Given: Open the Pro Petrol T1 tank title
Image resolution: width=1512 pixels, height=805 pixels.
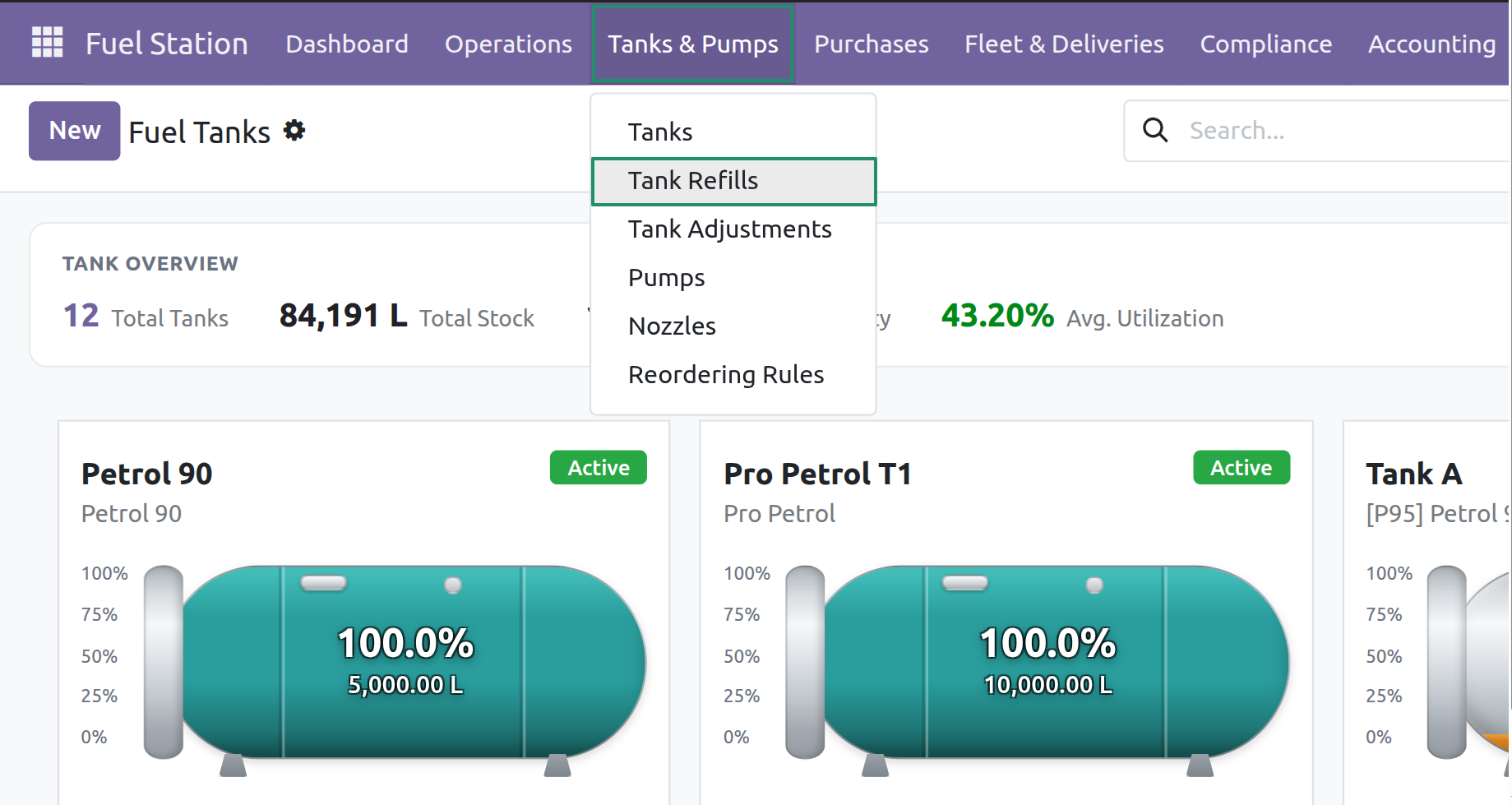Looking at the screenshot, I should (817, 474).
